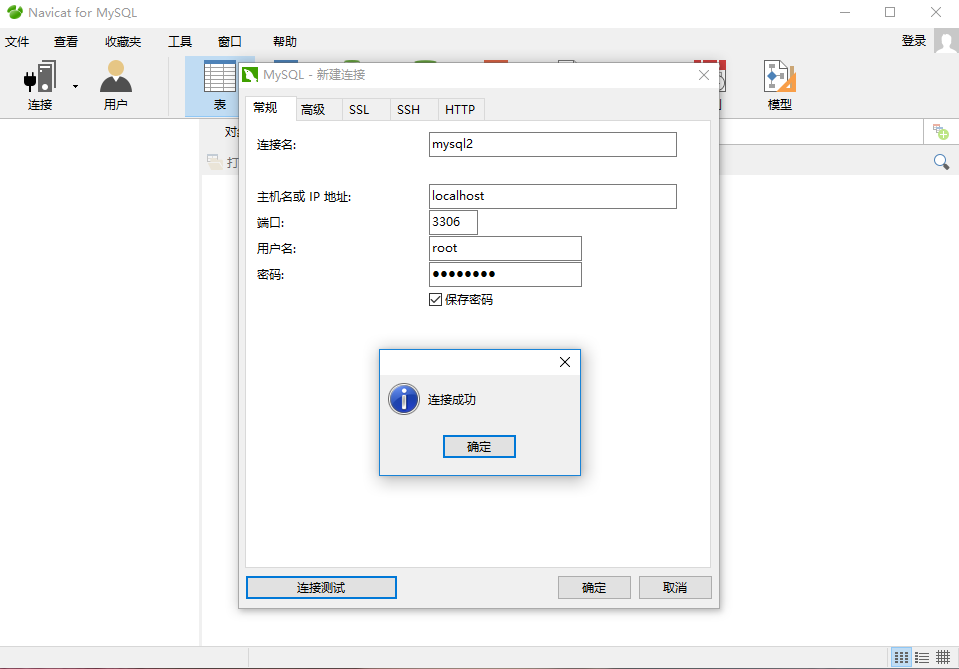This screenshot has height=669, width=959.
Task: Click the port field showing 3306
Action: (x=453, y=222)
